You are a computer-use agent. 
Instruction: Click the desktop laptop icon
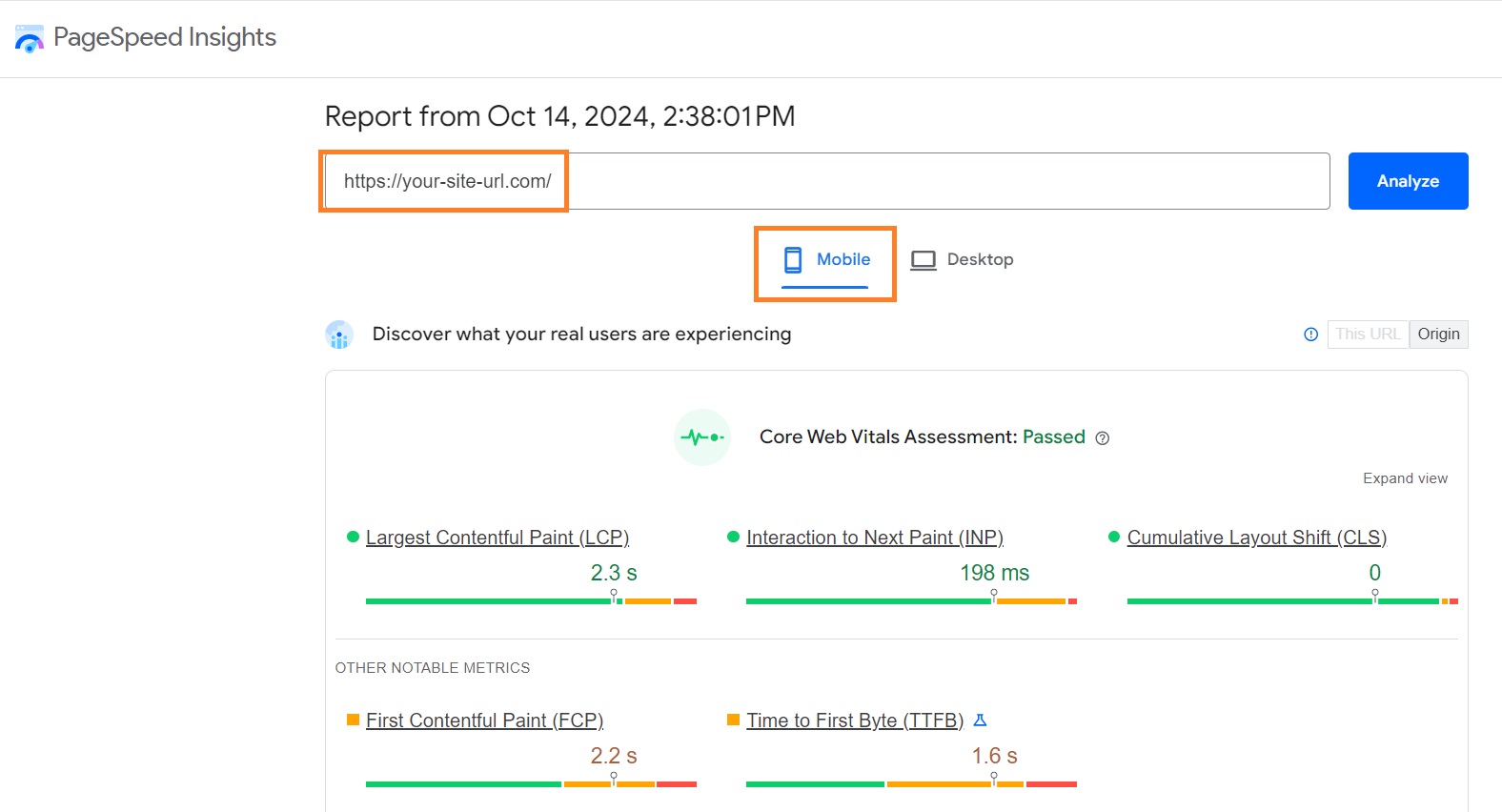point(924,260)
